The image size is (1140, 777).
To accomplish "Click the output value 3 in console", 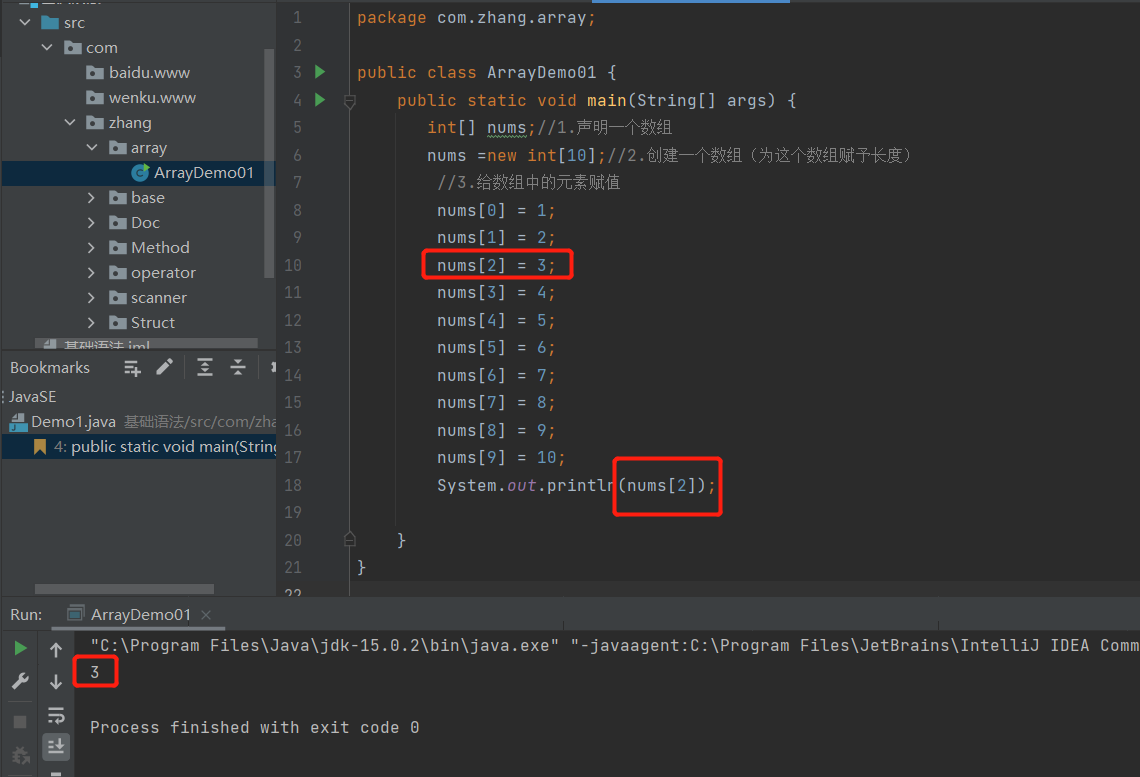I will click(x=95, y=672).
